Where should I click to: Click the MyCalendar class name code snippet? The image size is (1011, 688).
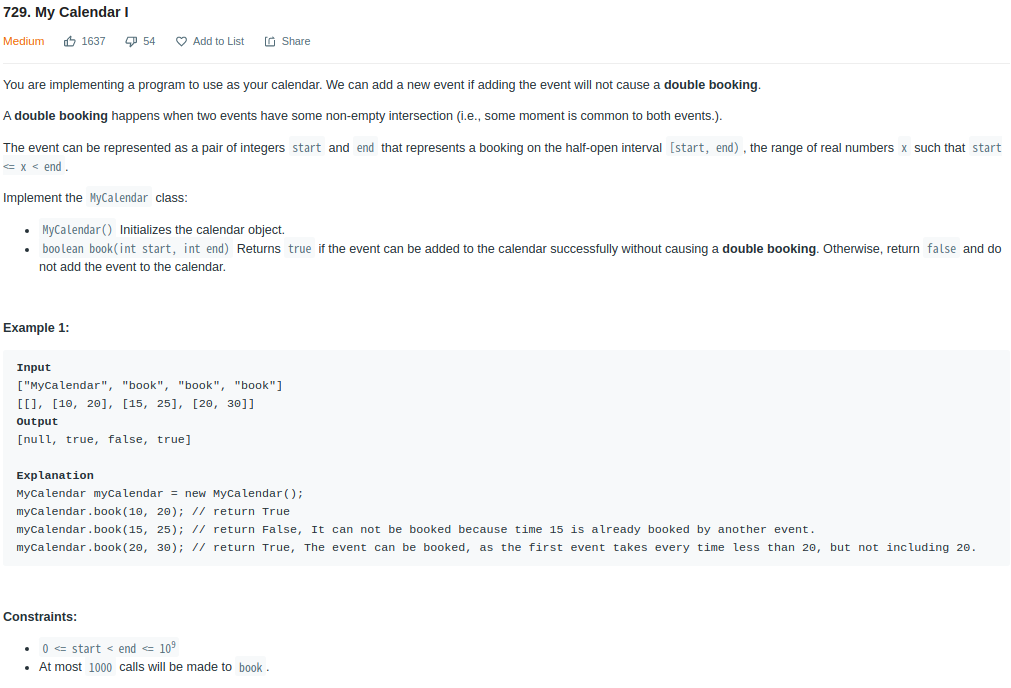coord(119,198)
